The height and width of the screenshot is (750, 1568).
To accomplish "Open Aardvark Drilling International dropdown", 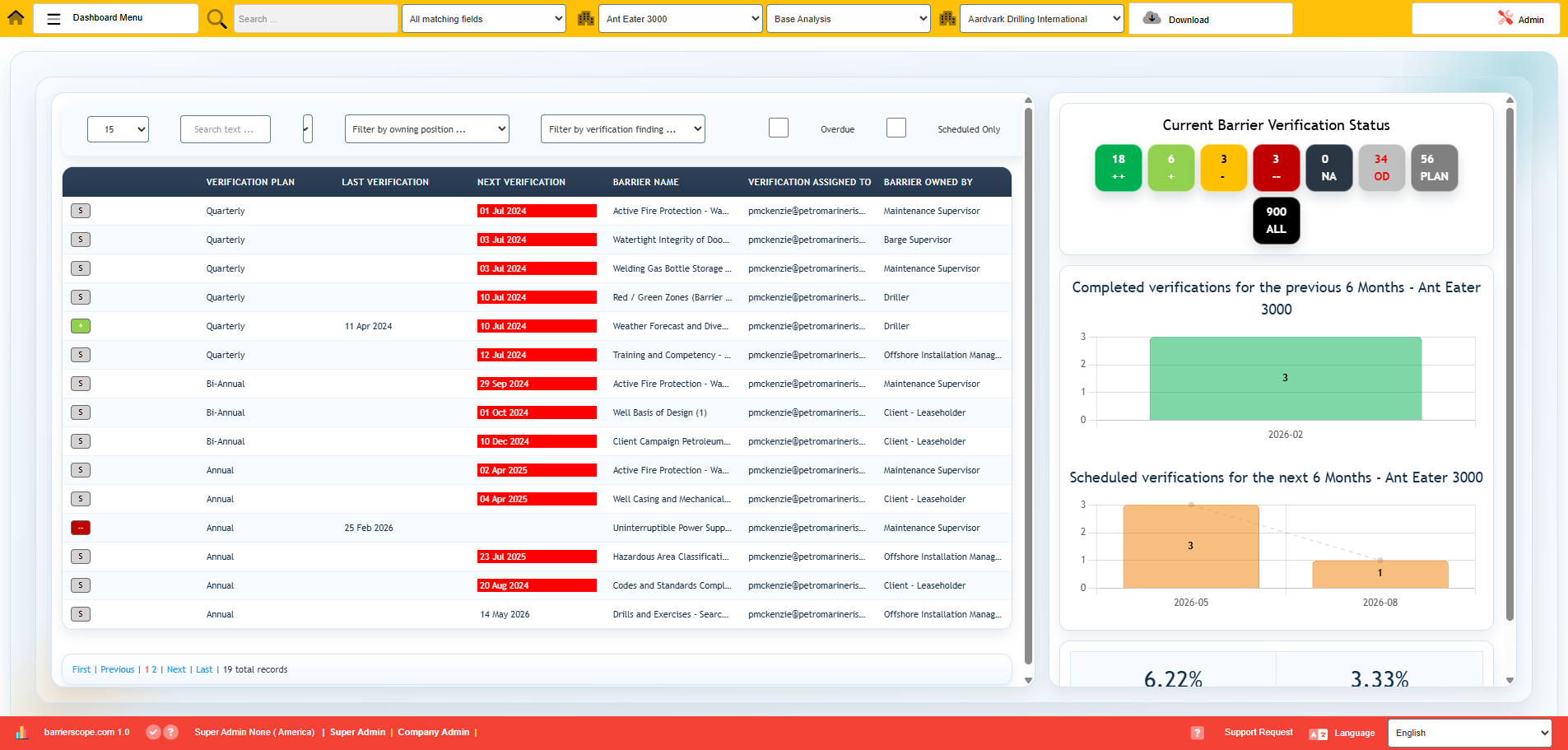I will 1042,19.
